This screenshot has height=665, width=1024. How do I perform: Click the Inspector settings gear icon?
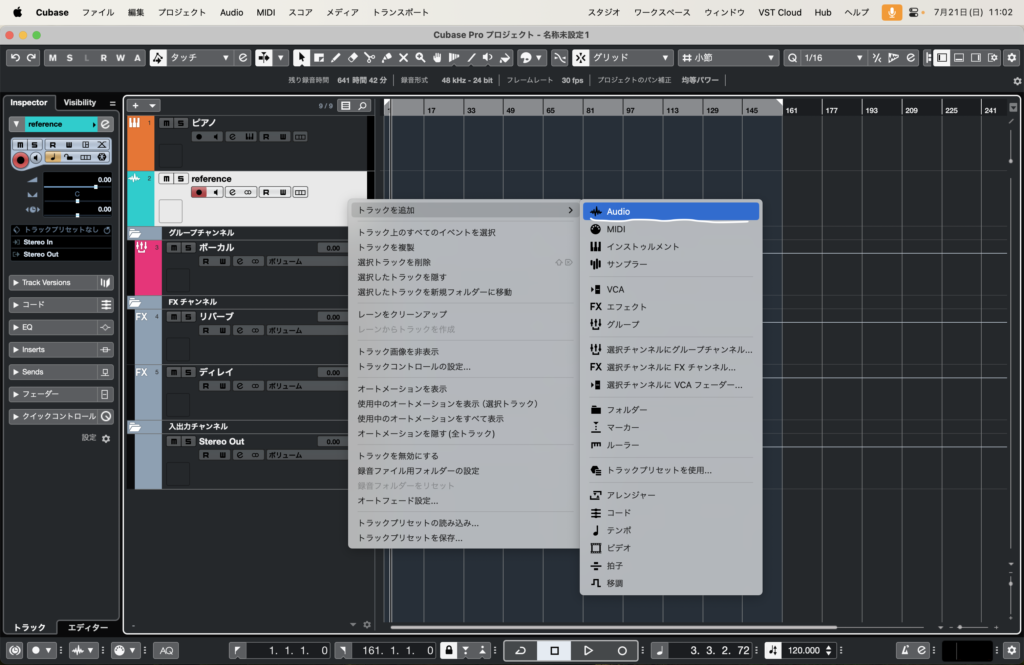pyautogui.click(x=106, y=438)
